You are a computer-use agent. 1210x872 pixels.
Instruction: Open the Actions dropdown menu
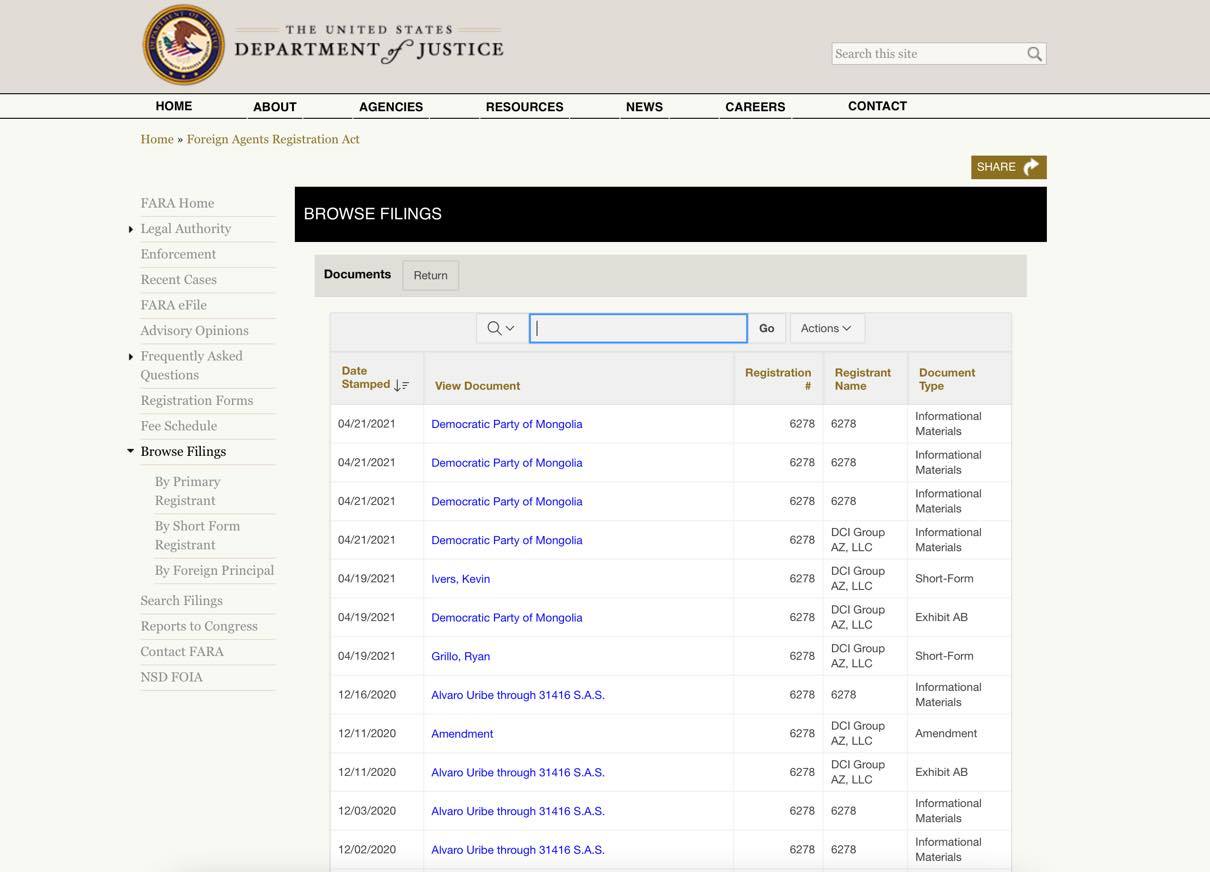826,328
